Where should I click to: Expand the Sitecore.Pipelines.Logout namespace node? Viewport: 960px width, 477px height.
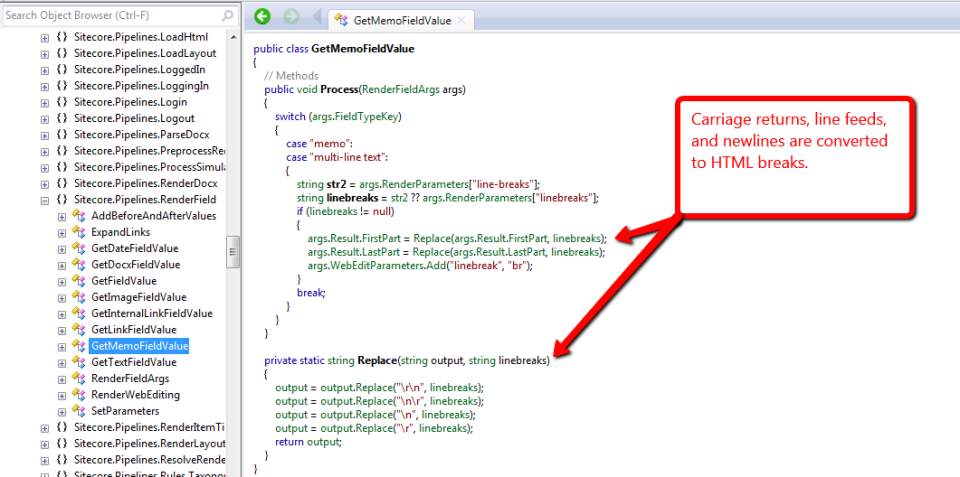coord(44,119)
